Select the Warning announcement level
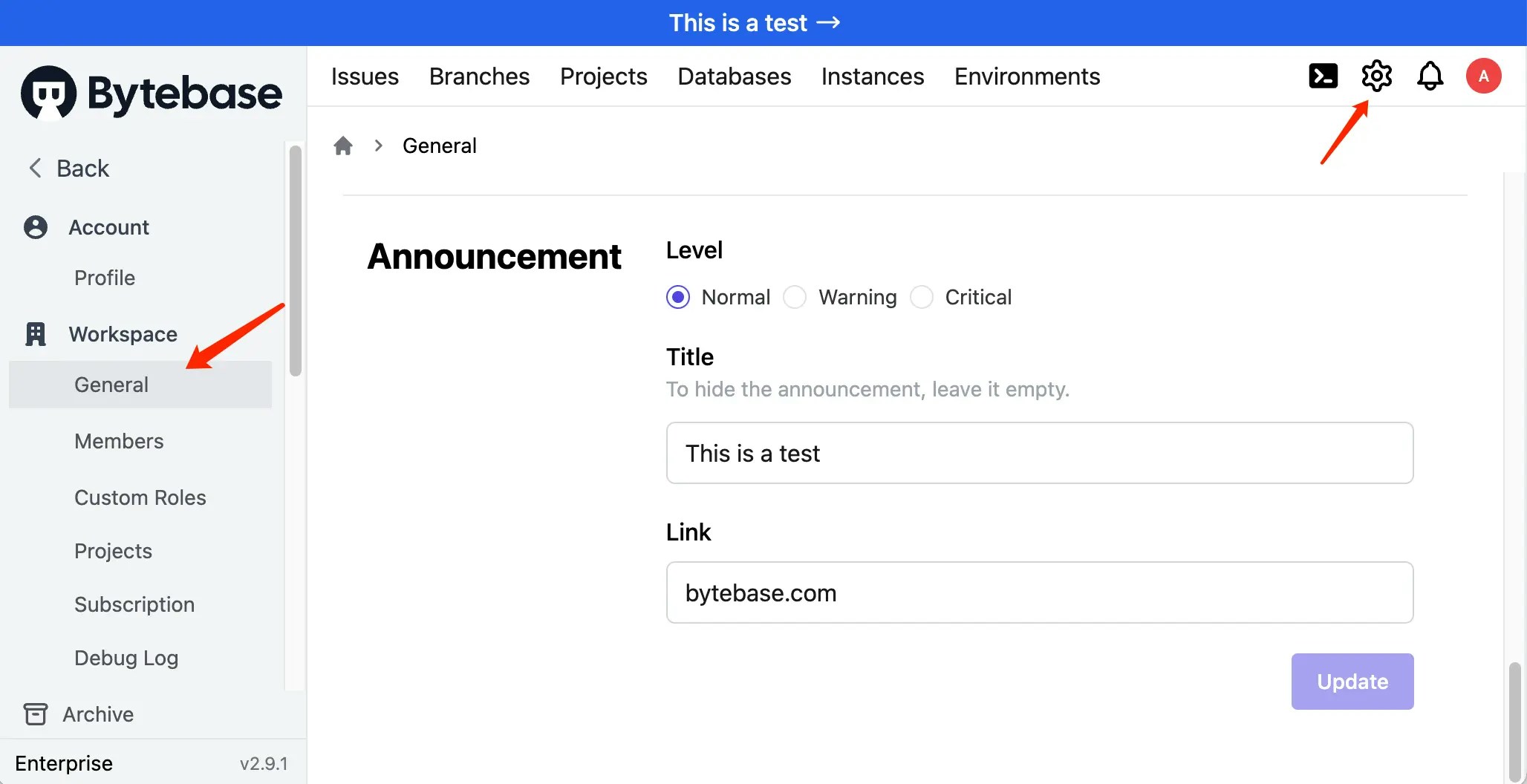The width and height of the screenshot is (1527, 784). coord(795,296)
